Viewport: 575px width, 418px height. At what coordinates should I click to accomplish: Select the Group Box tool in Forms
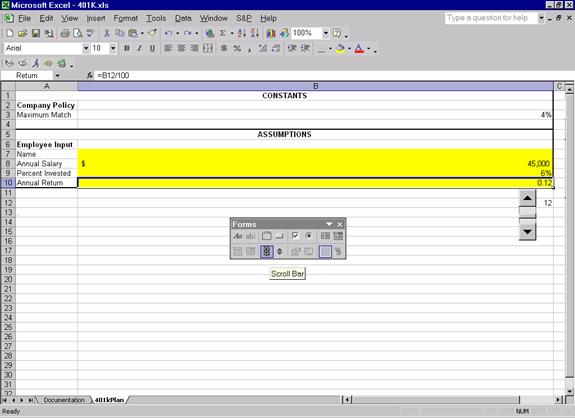pos(266,236)
